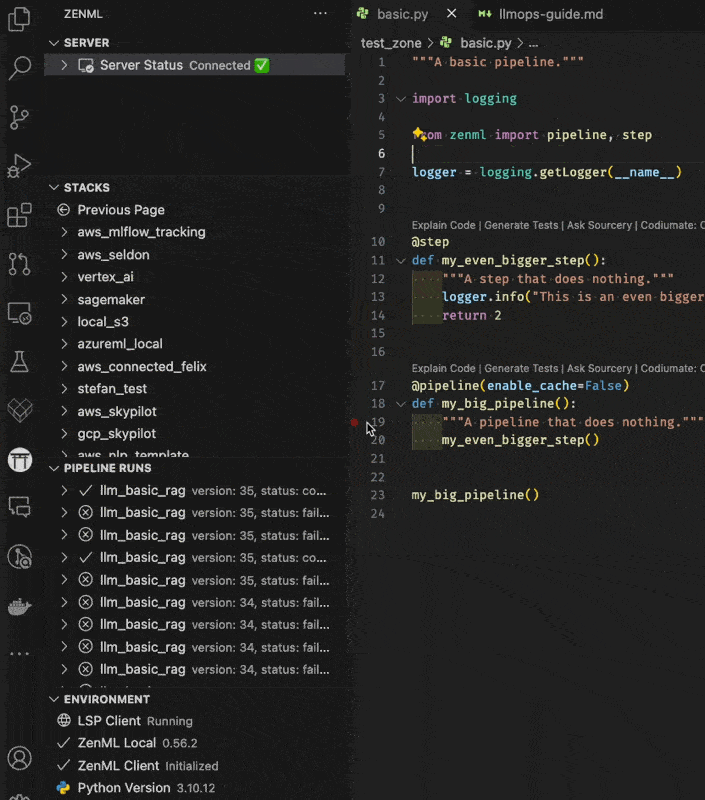
Task: Open the Extensions view icon
Action: coord(19,215)
